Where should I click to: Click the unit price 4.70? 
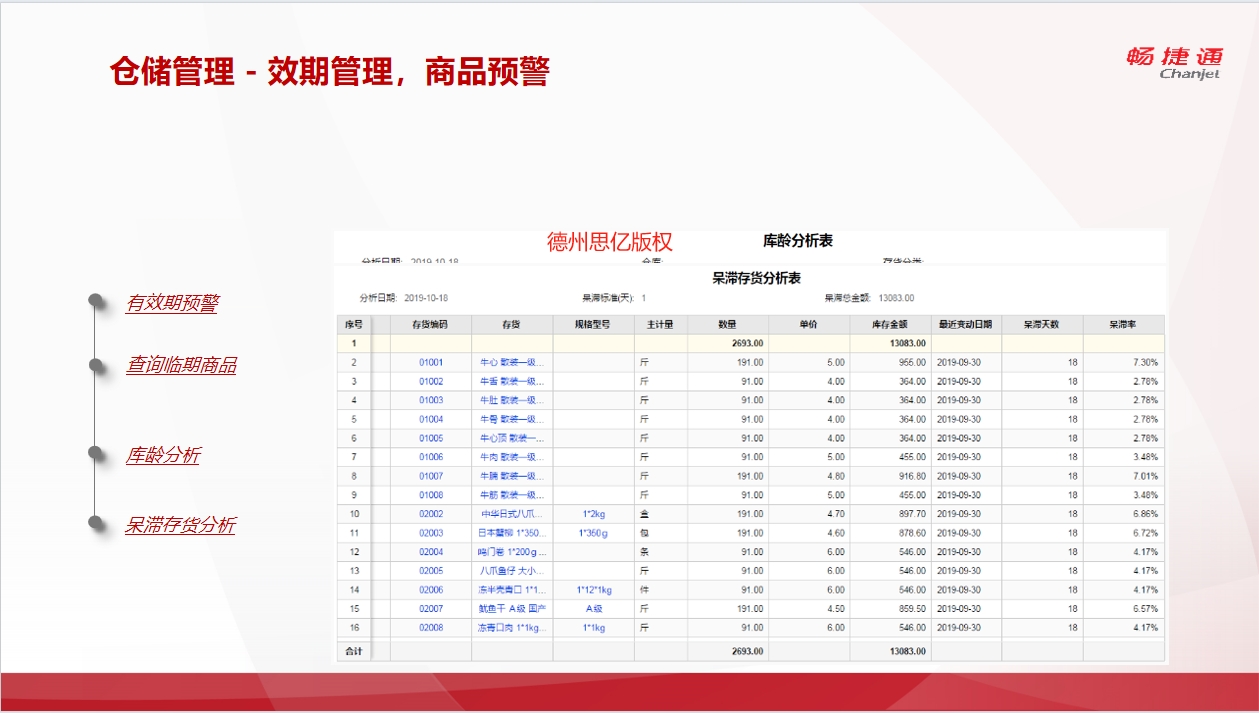836,514
